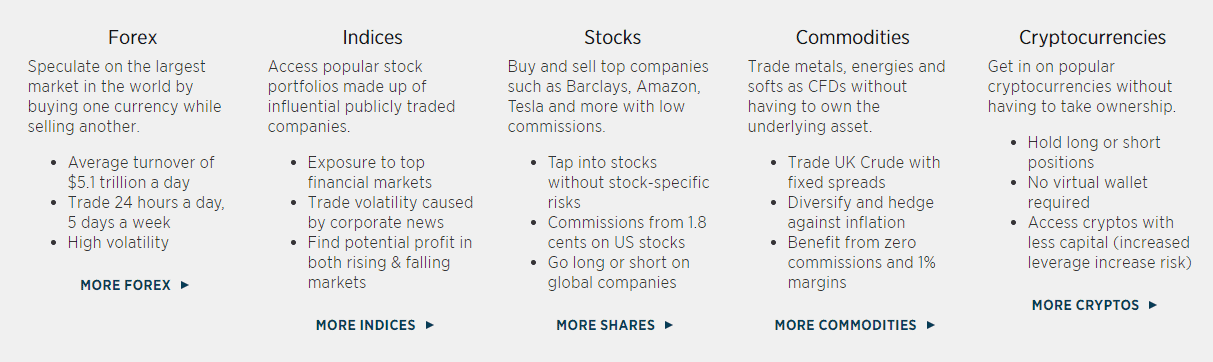Click the arrow icon beside More Indices
The width and height of the screenshot is (1213, 362).
point(430,325)
